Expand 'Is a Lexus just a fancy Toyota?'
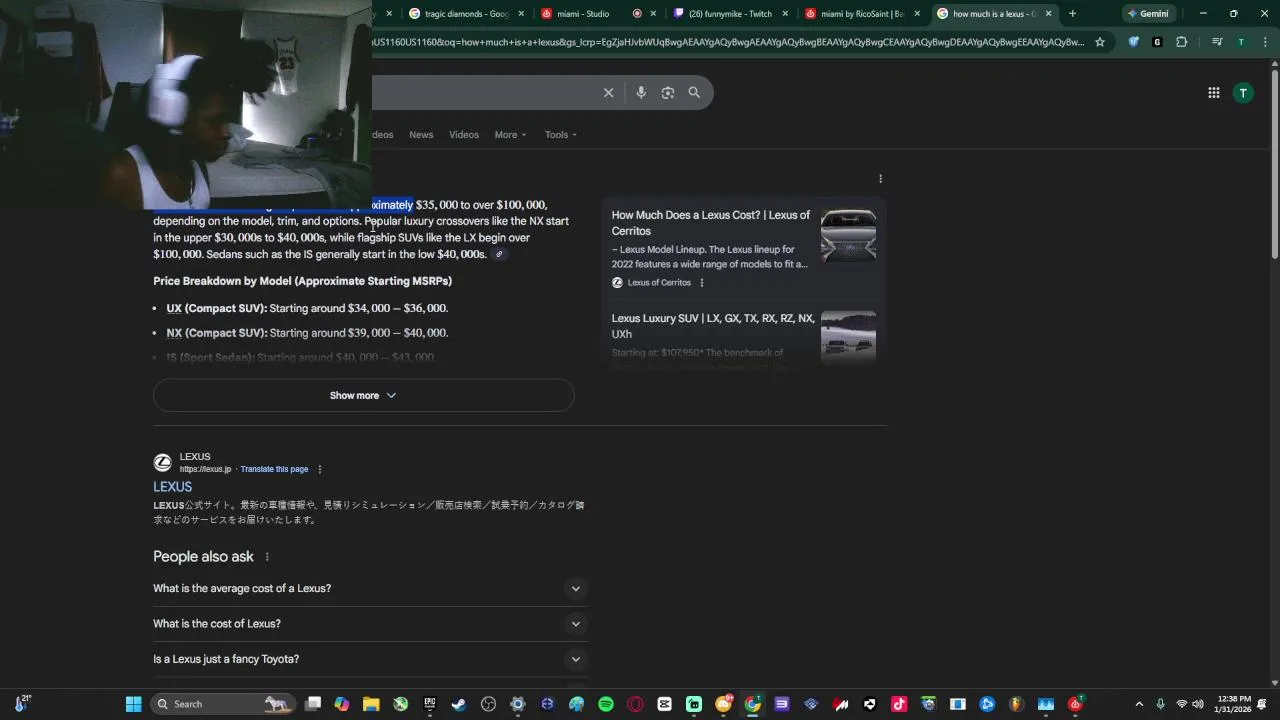This screenshot has height=720, width=1280. (x=368, y=659)
